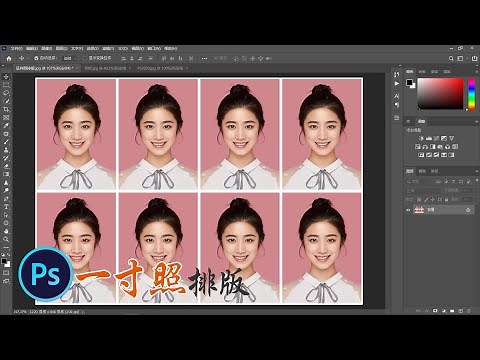Click the add layer mask icon
This screenshot has width=480, height=360.
click(435, 311)
